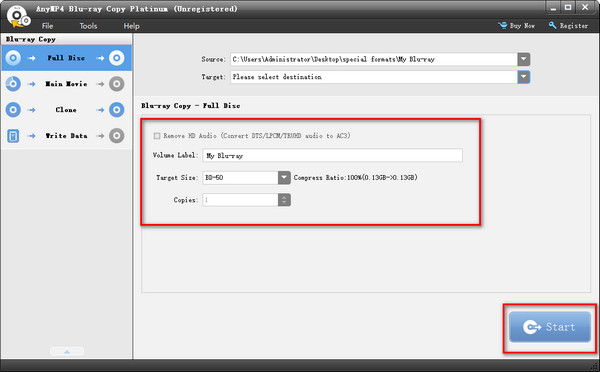Open the File menu

point(47,26)
